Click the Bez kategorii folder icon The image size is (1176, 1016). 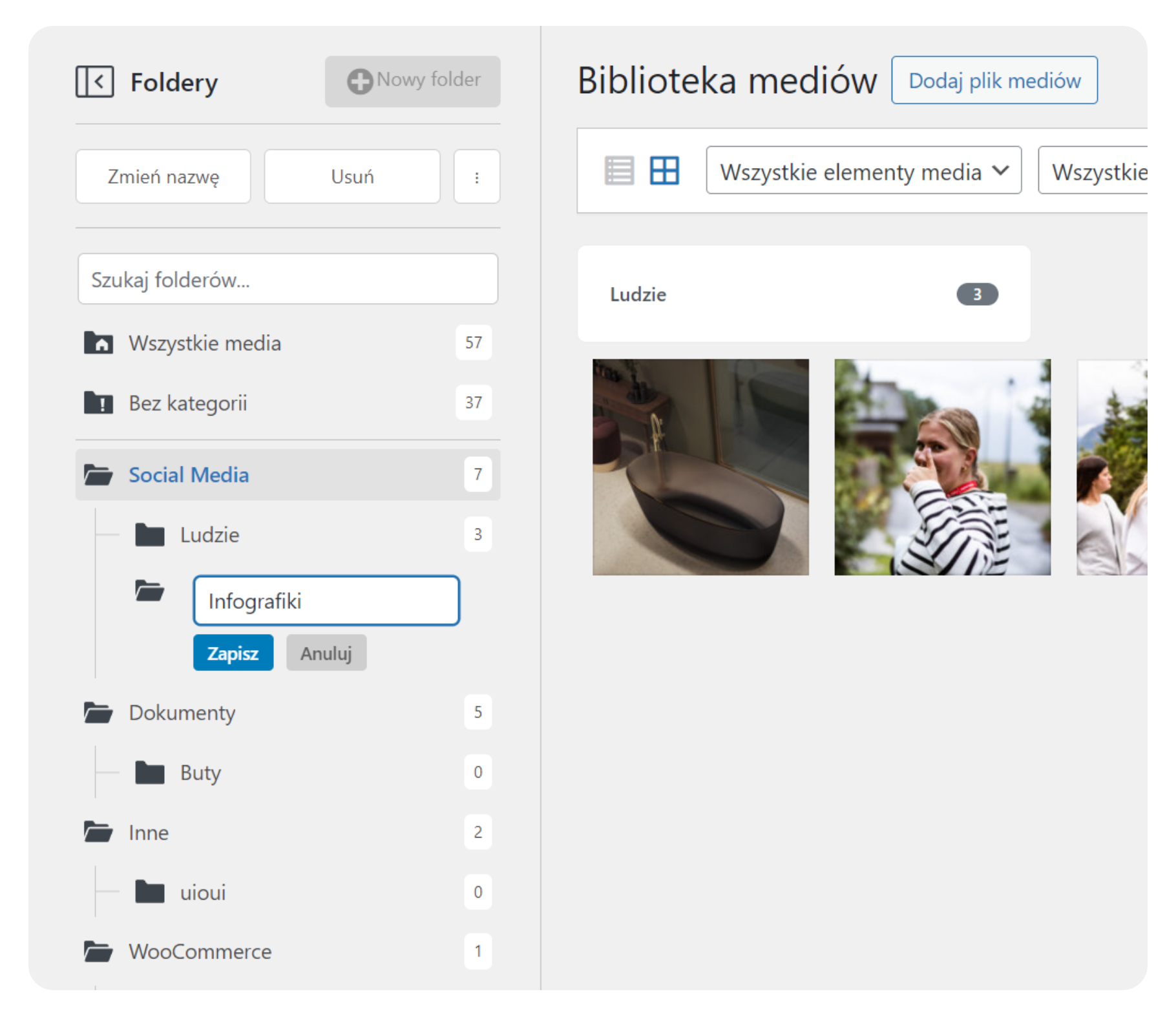point(98,403)
